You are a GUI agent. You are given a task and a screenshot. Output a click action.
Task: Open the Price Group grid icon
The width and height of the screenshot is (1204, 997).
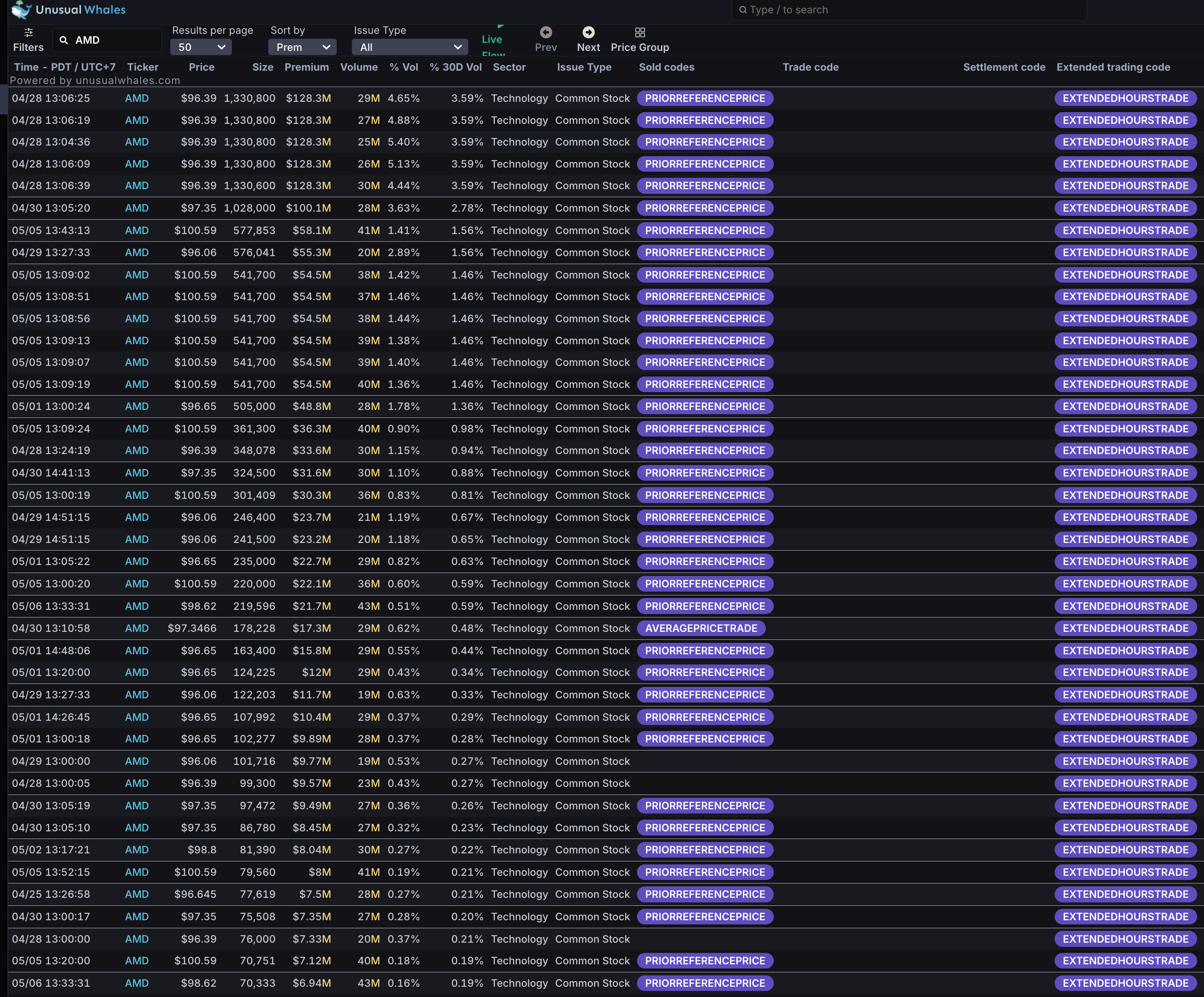(640, 33)
